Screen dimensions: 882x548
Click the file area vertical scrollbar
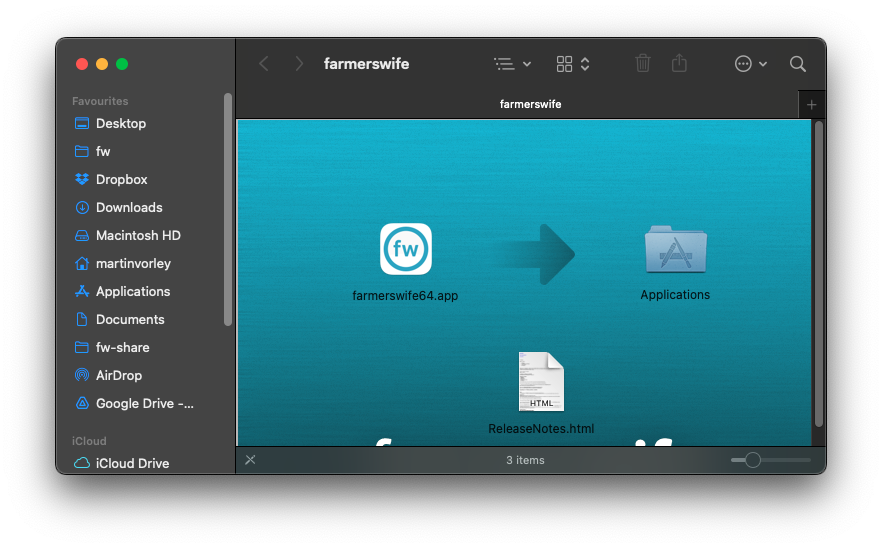[x=818, y=274]
